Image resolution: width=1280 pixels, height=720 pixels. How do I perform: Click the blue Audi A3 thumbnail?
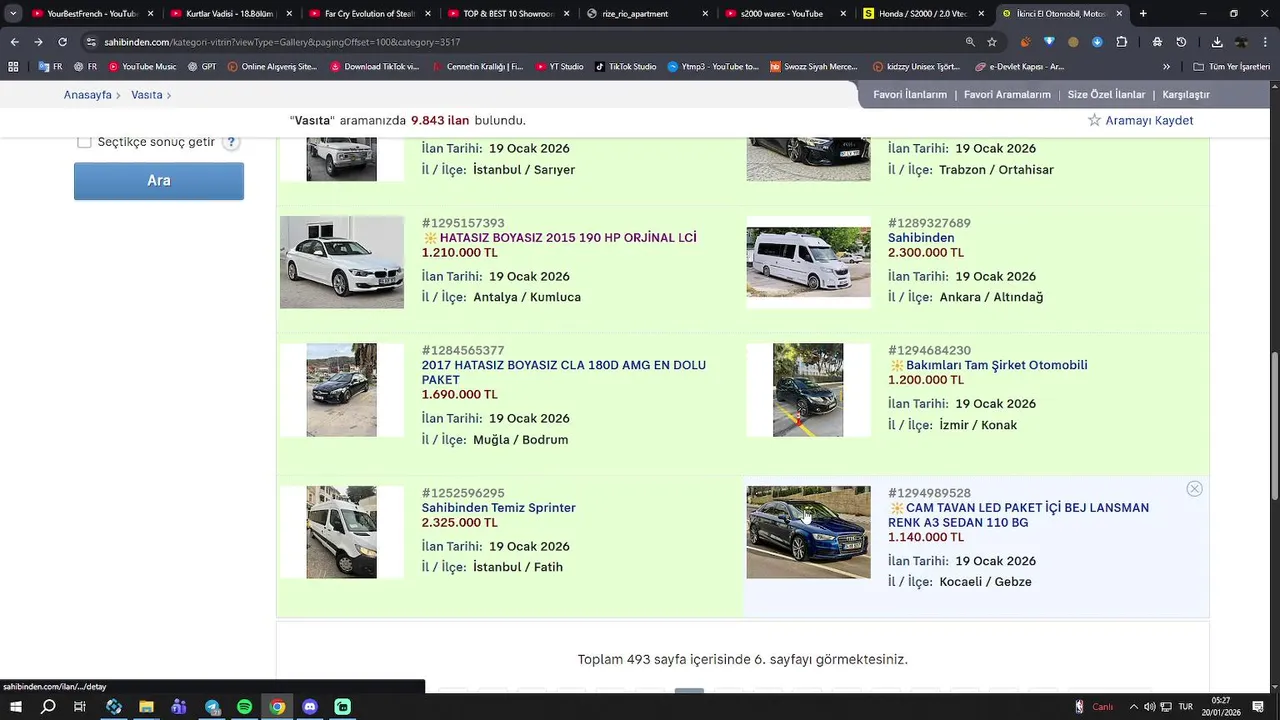808,532
